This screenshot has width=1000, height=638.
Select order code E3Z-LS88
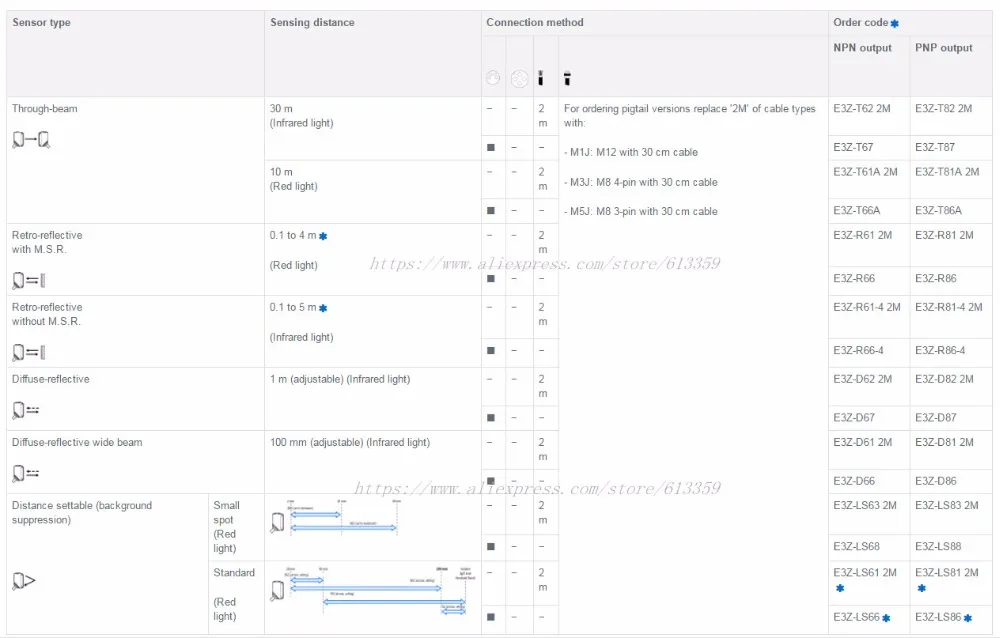pyautogui.click(x=938, y=547)
